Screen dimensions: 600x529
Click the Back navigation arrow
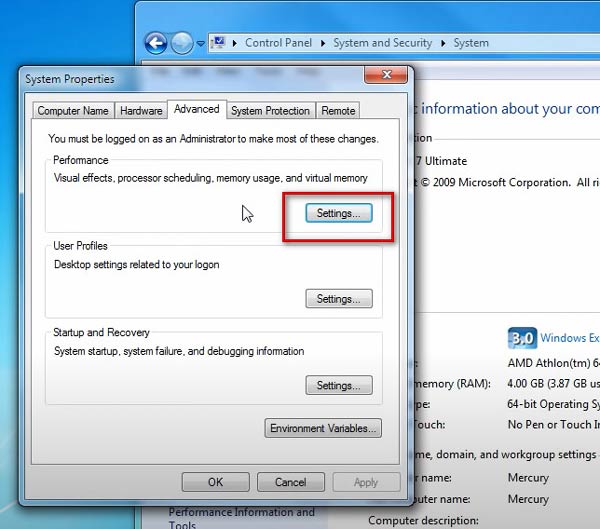[155, 43]
